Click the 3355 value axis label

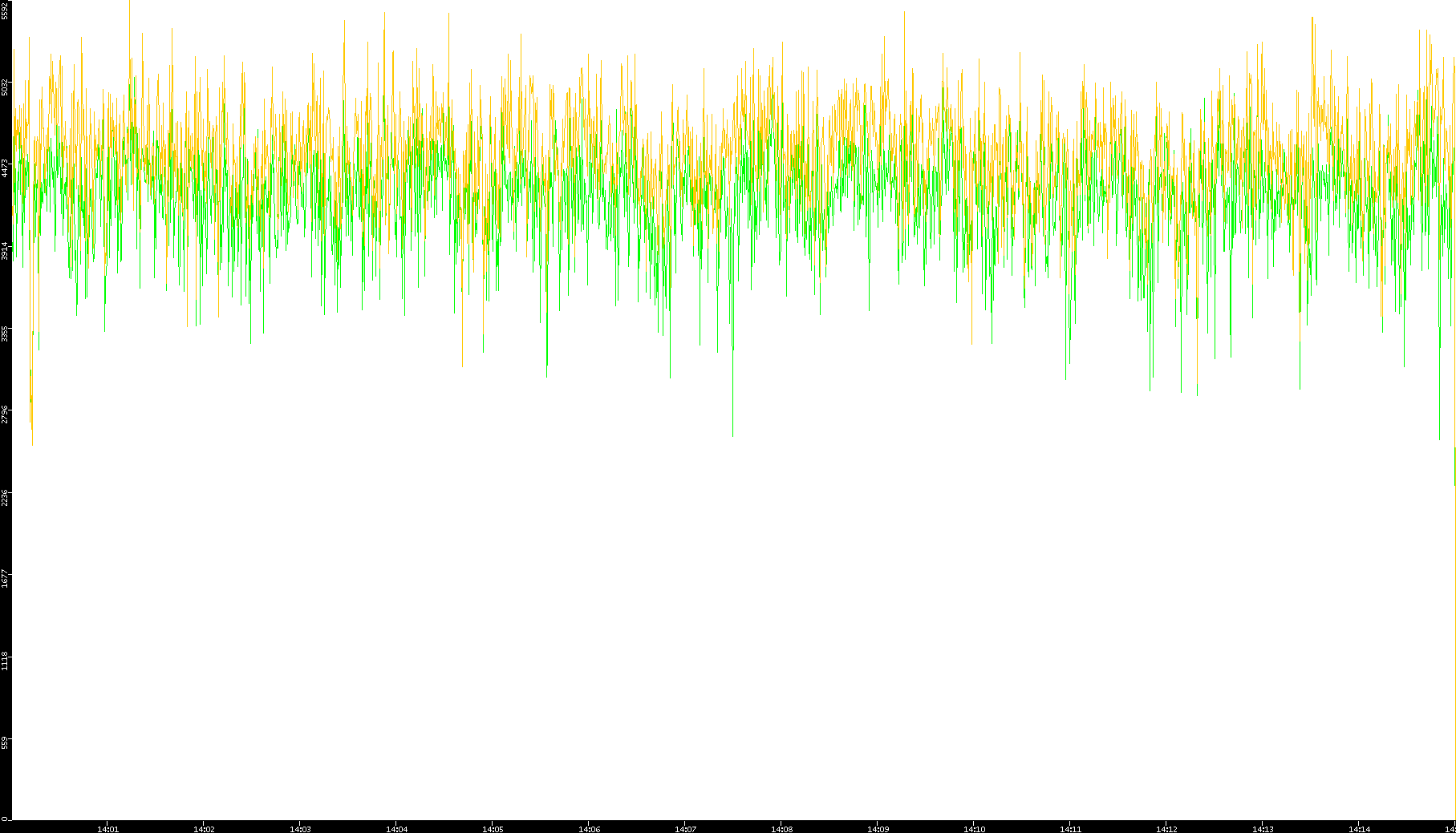pyautogui.click(x=5, y=334)
